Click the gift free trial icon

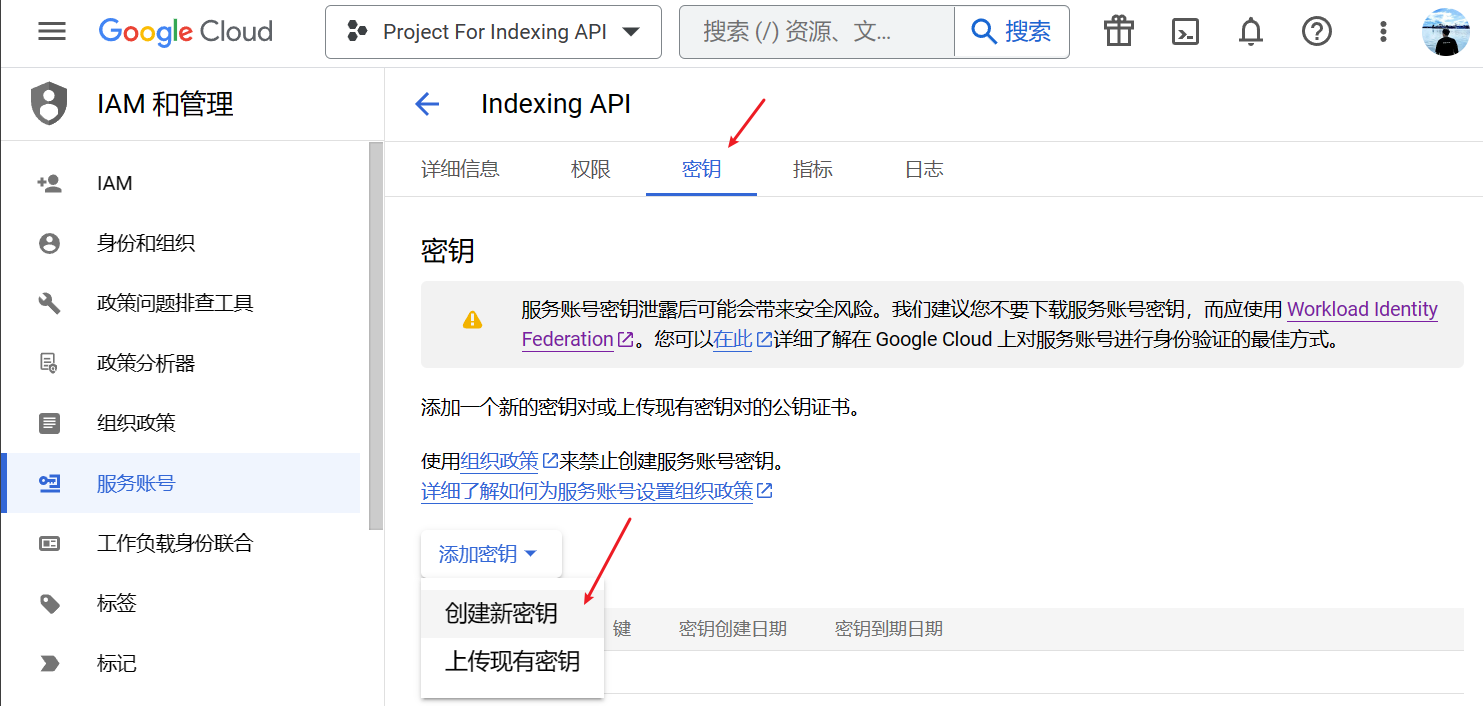pyautogui.click(x=1119, y=32)
